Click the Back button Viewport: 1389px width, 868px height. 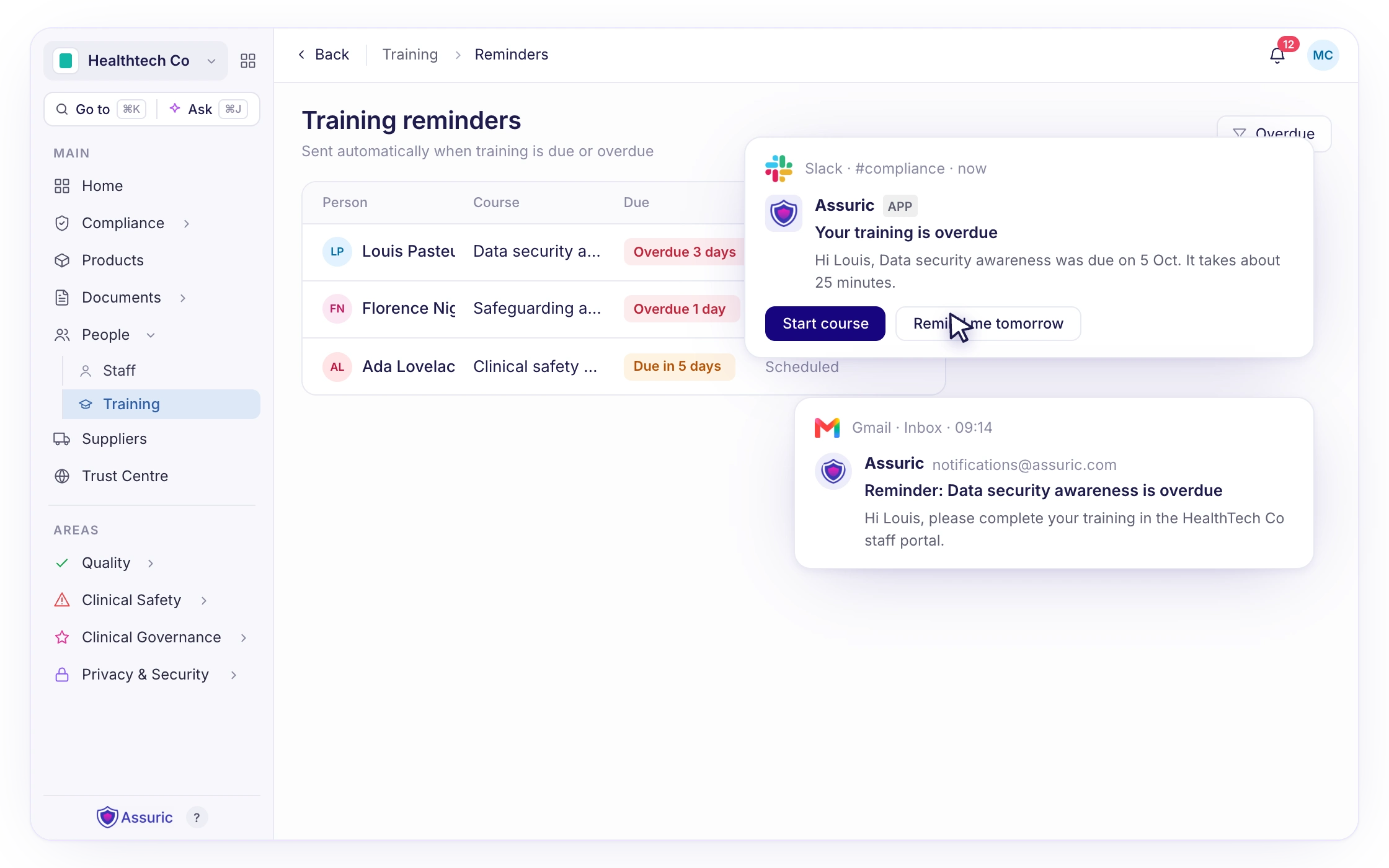(324, 55)
